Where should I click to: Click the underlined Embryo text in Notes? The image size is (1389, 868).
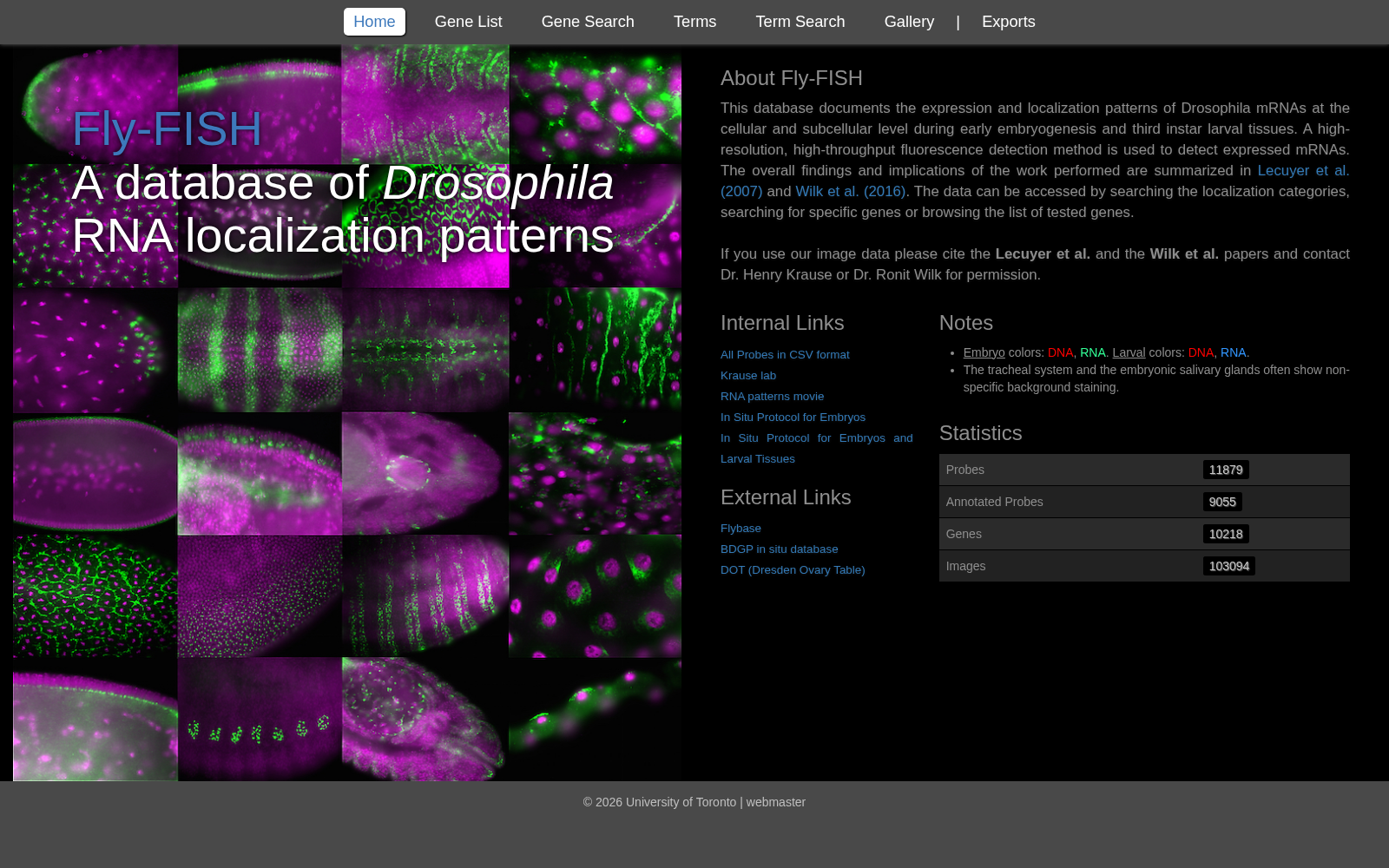tap(984, 352)
